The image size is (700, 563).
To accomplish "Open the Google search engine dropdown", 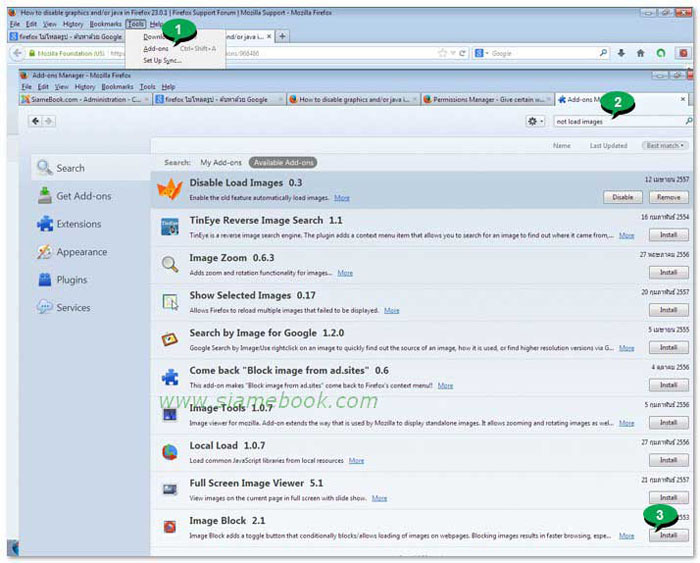I will tap(481, 53).
